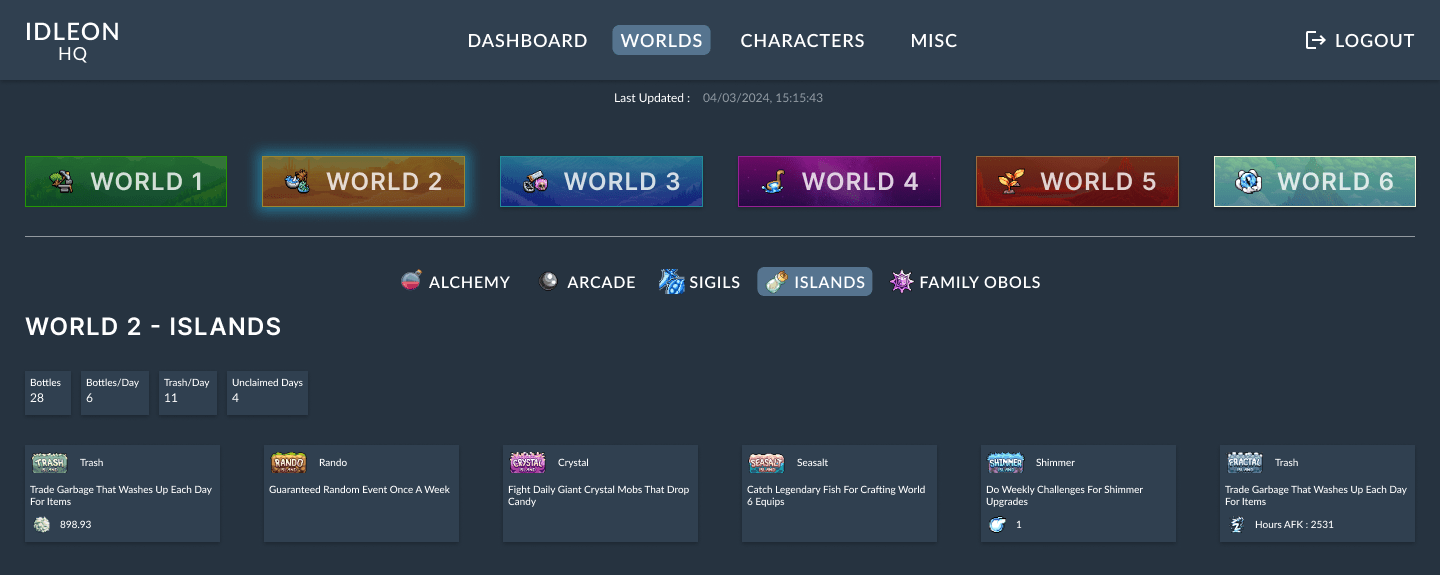The width and height of the screenshot is (1440, 575).
Task: Open the Misc menu item
Action: (933, 41)
